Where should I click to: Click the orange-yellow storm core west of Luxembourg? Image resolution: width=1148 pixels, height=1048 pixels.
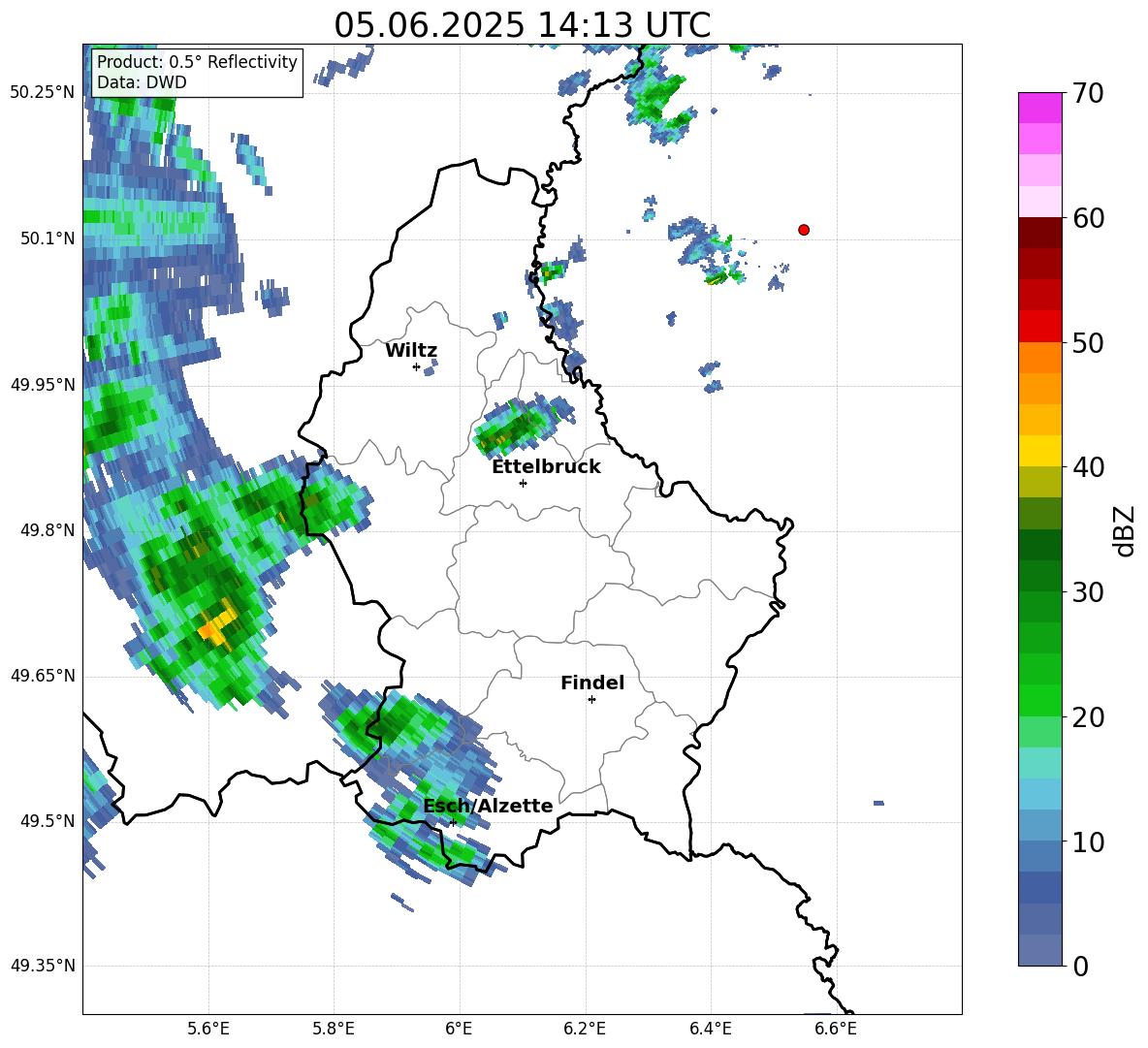coord(217,623)
